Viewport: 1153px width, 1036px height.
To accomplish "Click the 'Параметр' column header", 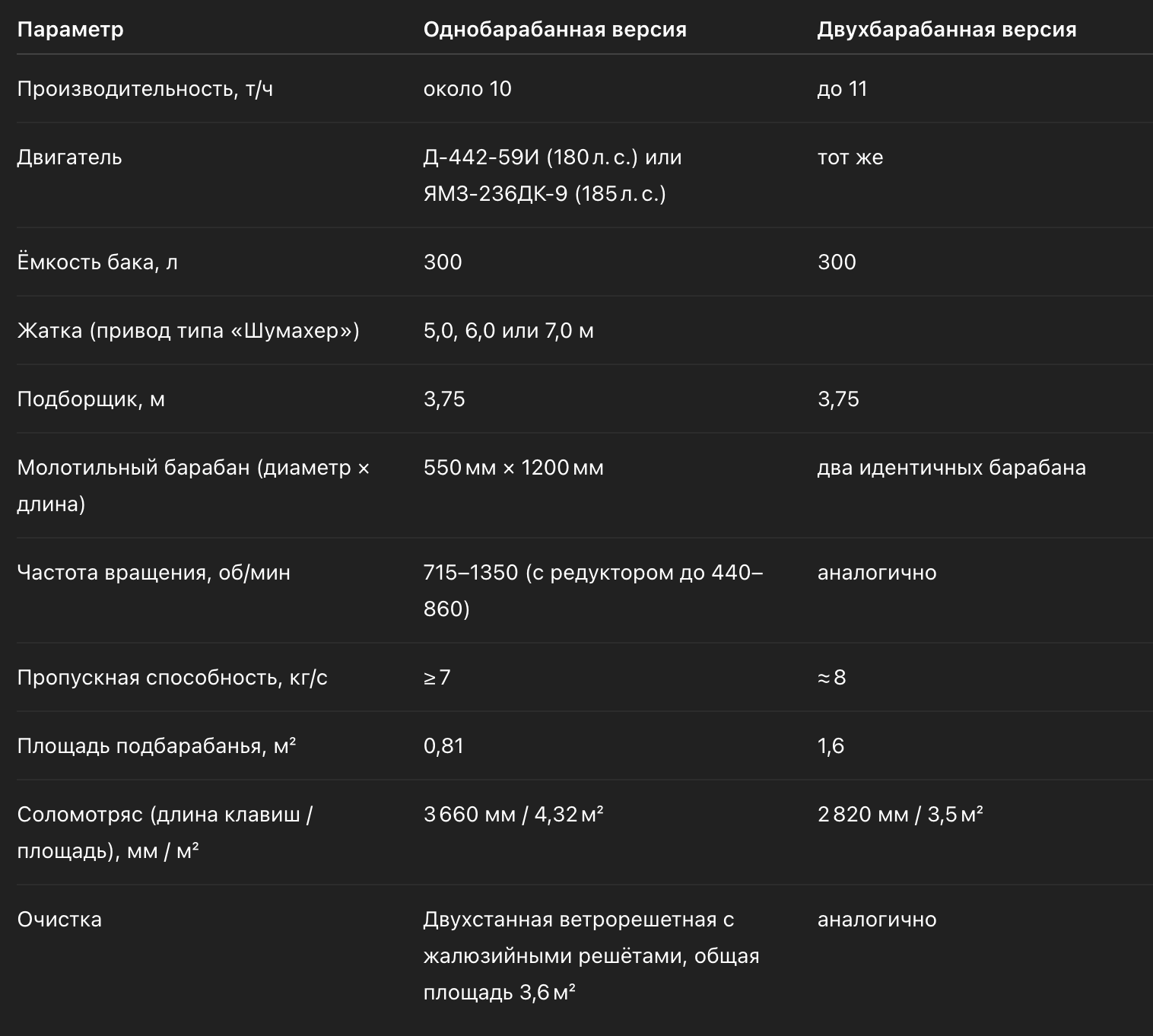I will tap(70, 30).
